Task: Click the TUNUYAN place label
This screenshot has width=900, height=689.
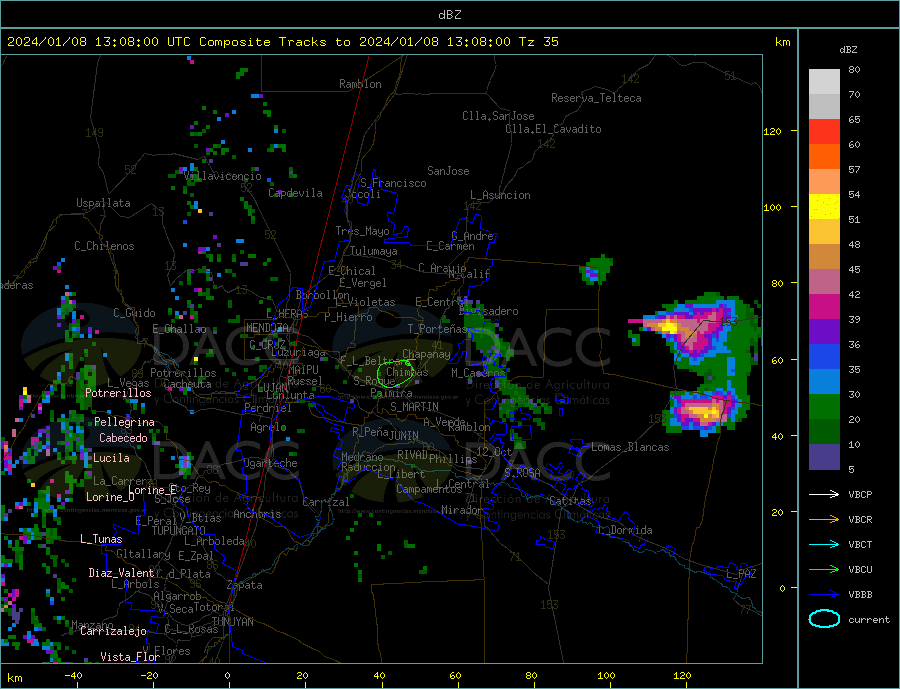Action: tap(232, 622)
